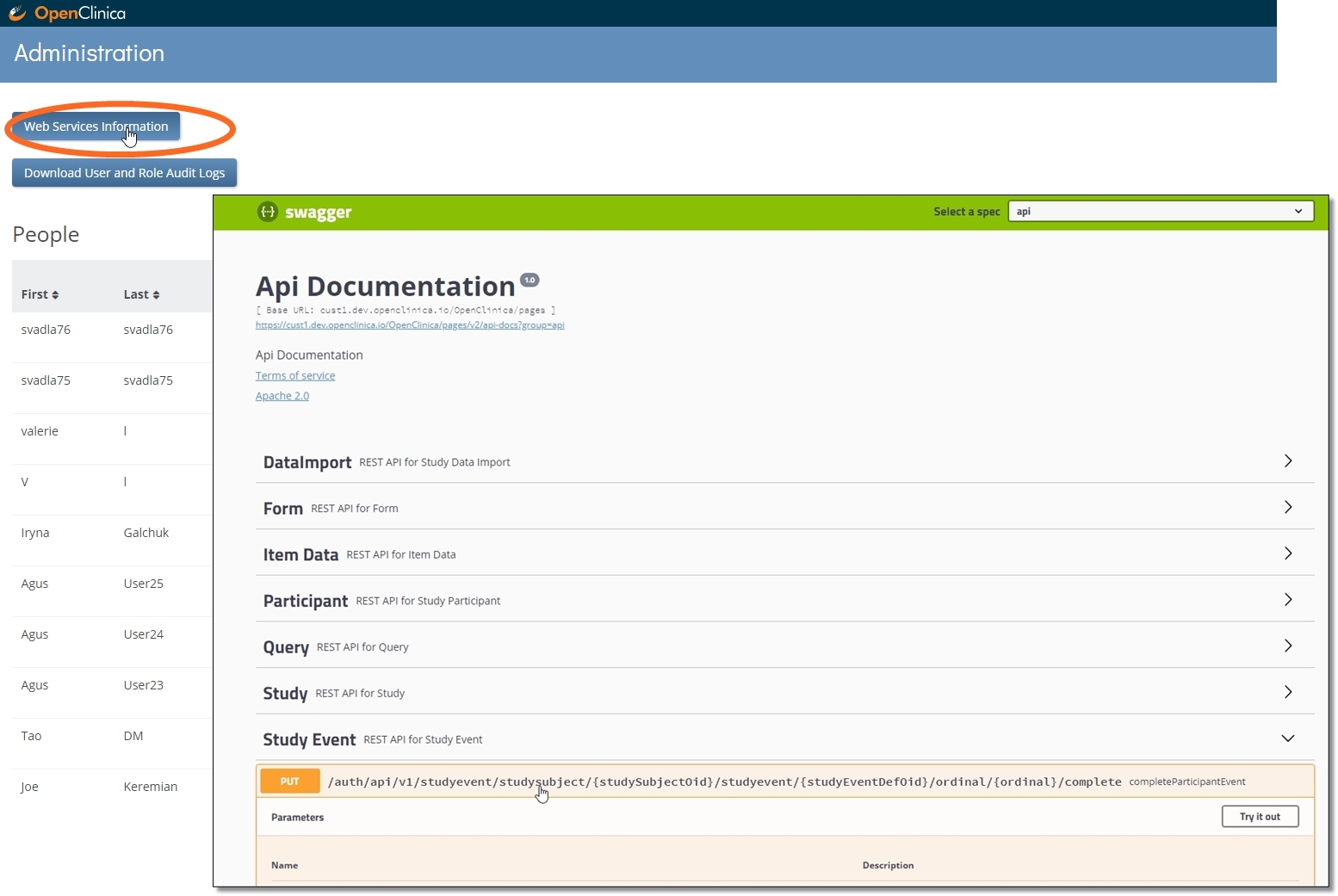Click the Parameters label
The image size is (1338, 896).
tap(298, 818)
